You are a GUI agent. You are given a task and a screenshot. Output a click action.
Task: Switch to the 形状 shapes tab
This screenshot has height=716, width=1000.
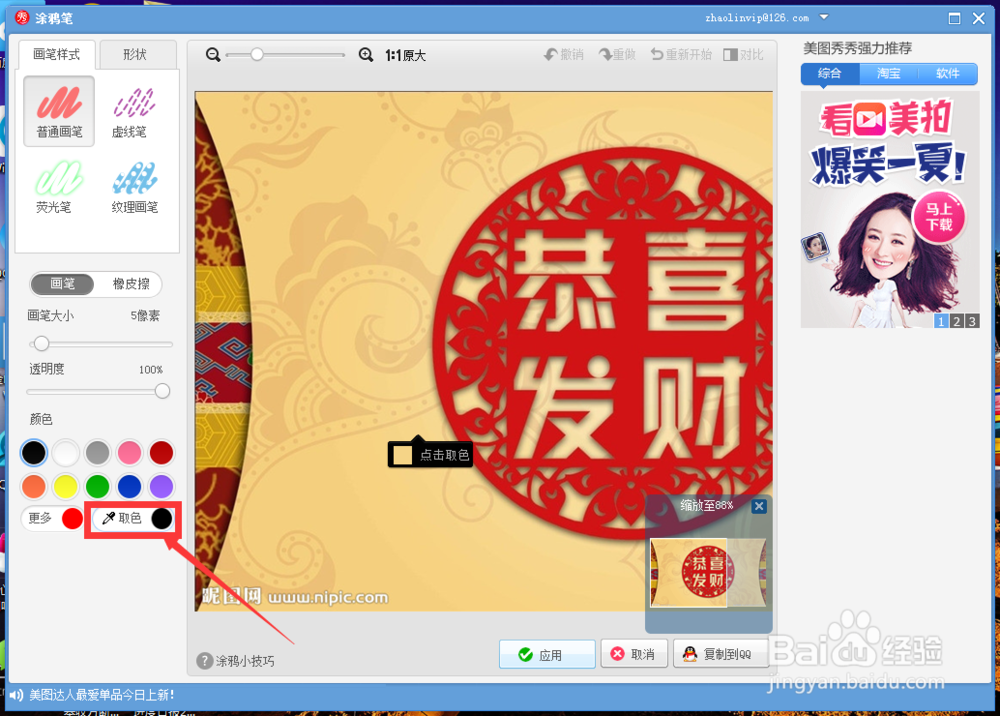[x=138, y=54]
